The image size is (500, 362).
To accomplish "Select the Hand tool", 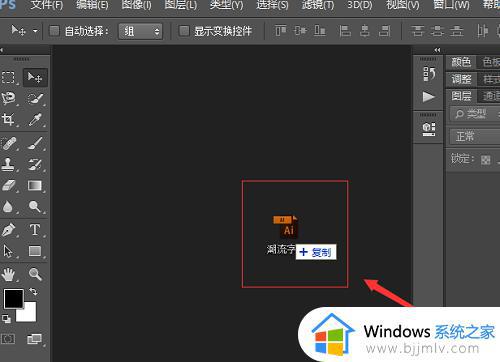I will pyautogui.click(x=8, y=274).
